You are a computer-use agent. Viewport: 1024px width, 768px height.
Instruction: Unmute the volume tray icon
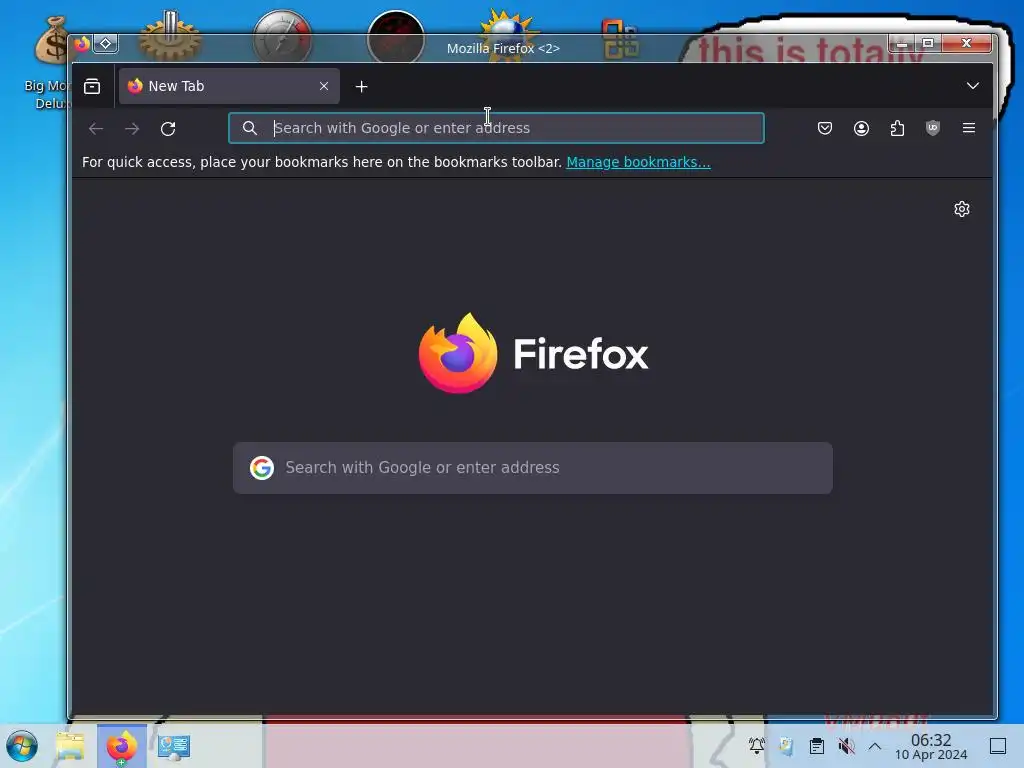(x=846, y=746)
